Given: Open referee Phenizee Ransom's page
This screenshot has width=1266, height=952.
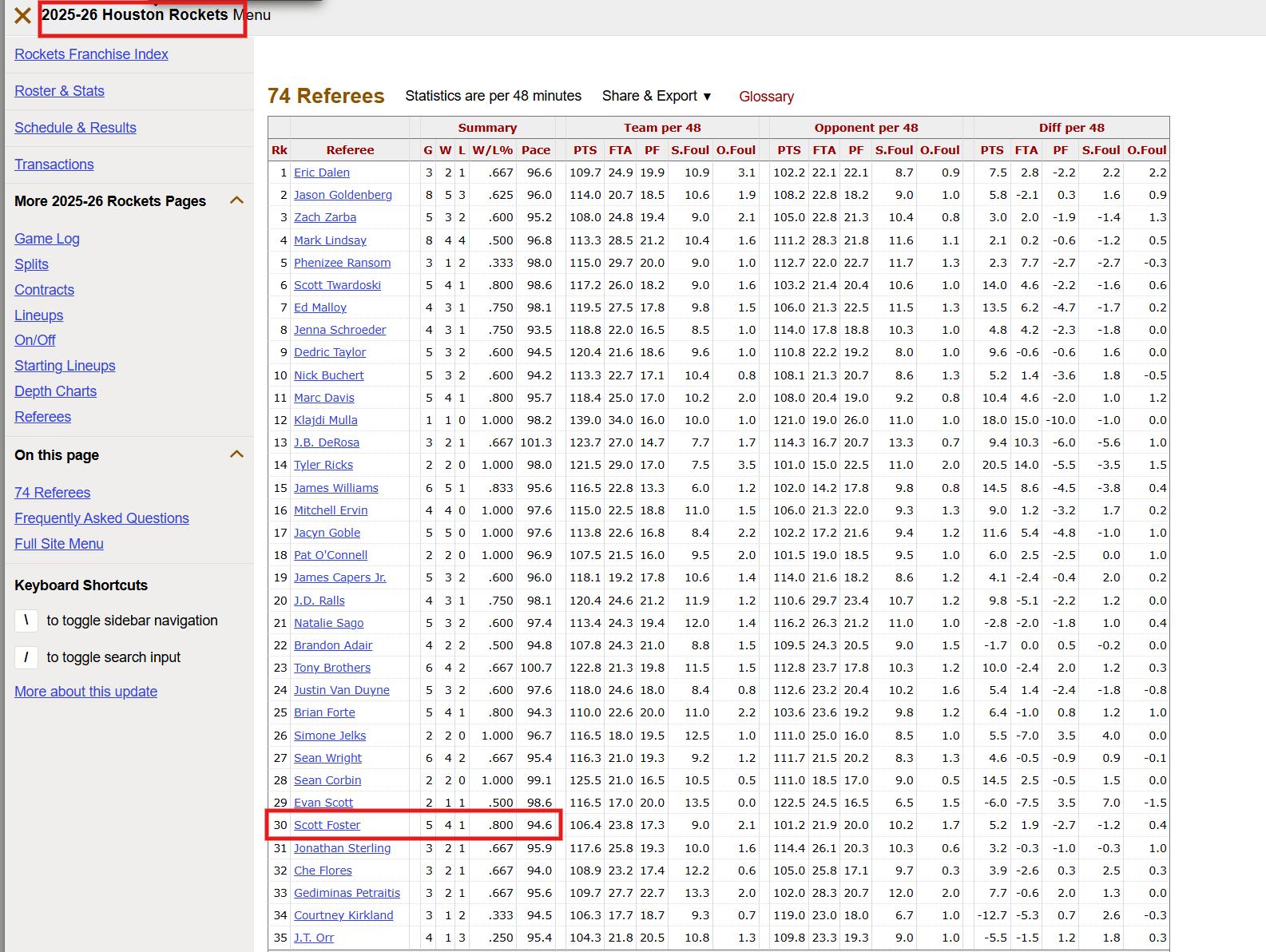Looking at the screenshot, I should tap(342, 263).
